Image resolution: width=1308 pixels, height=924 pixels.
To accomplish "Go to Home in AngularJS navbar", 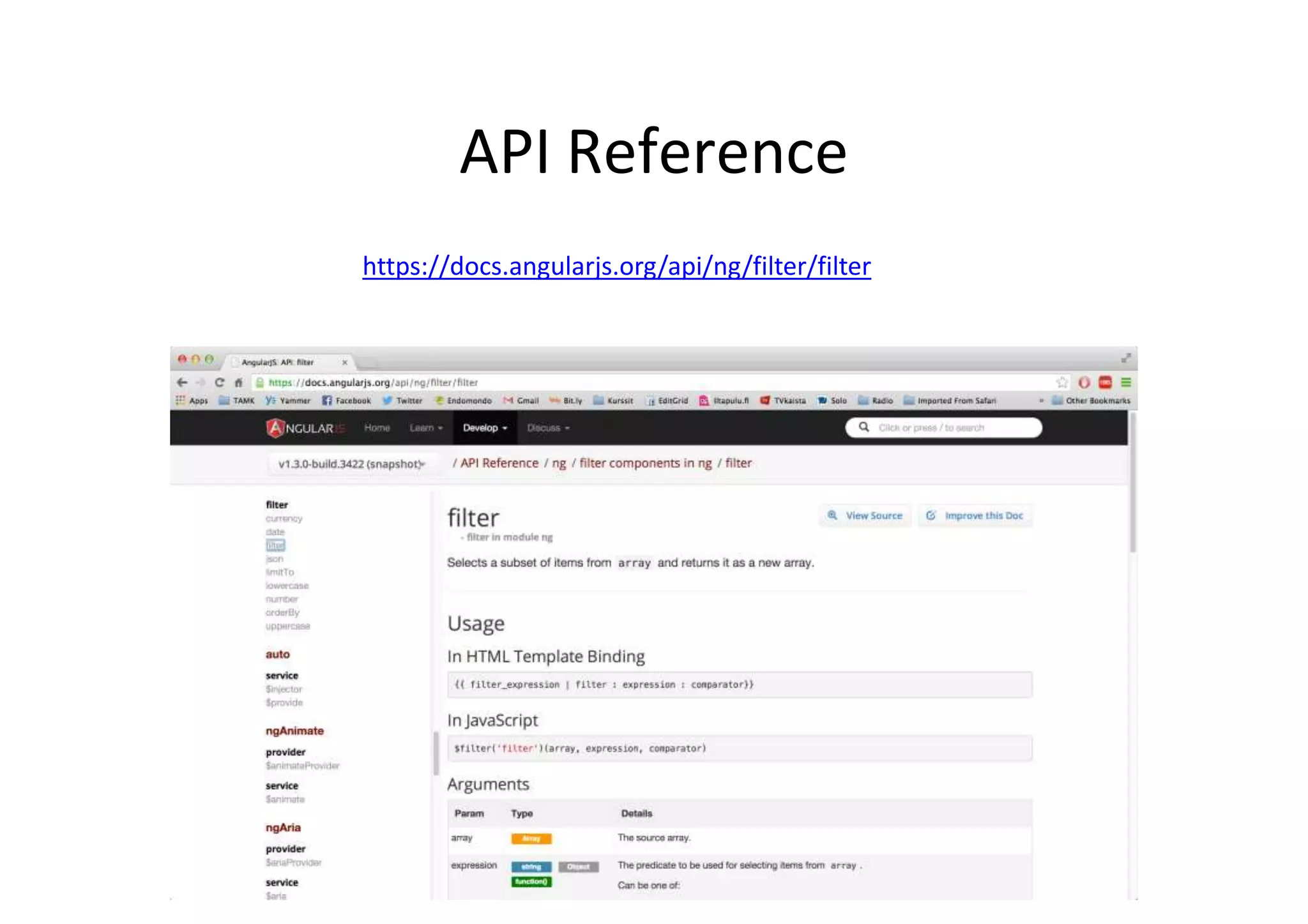I will [x=377, y=428].
